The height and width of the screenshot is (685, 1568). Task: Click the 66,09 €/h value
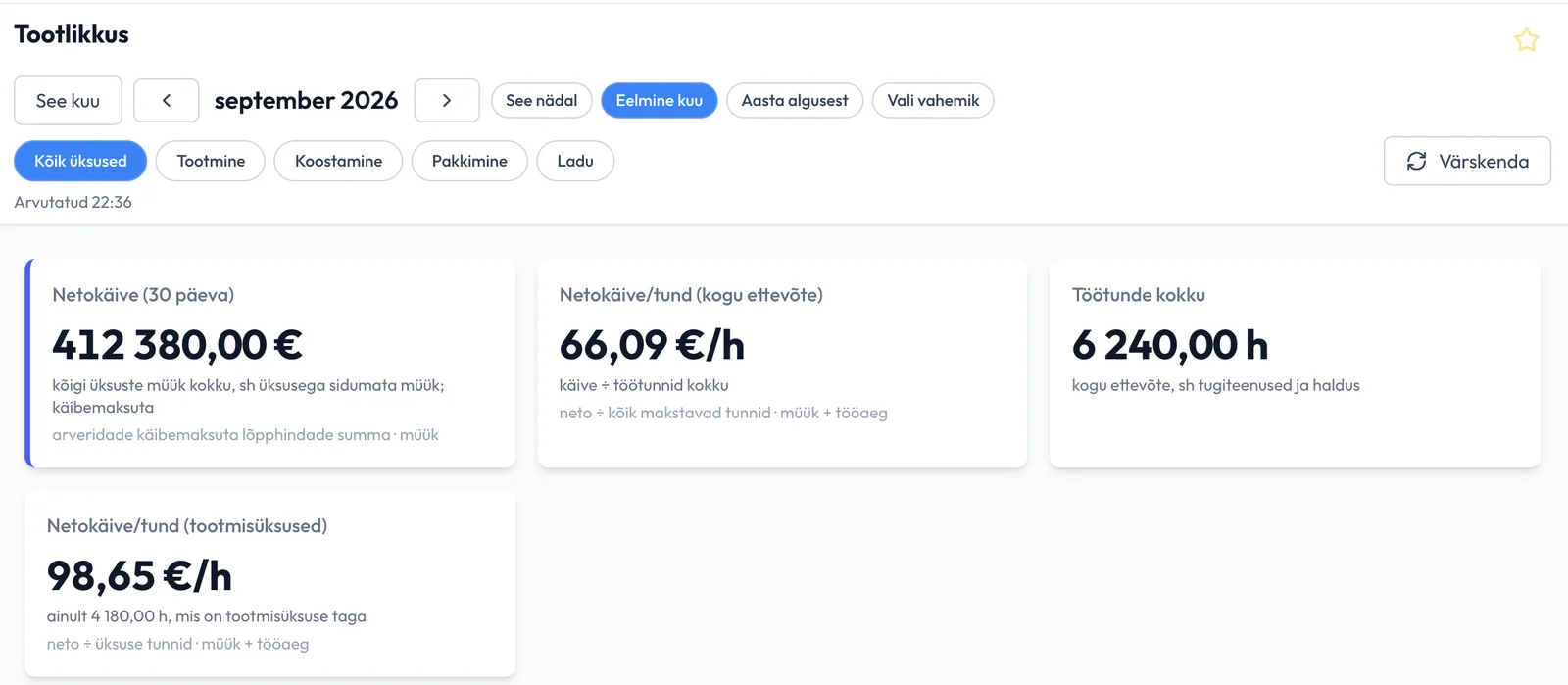pyautogui.click(x=652, y=345)
